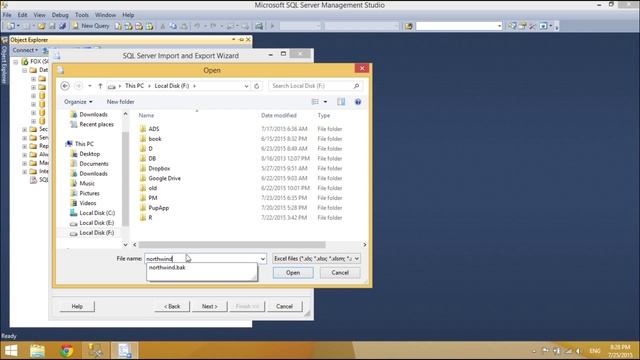Expand the FOX server node
The width and height of the screenshot is (640, 360).
[x=16, y=62]
